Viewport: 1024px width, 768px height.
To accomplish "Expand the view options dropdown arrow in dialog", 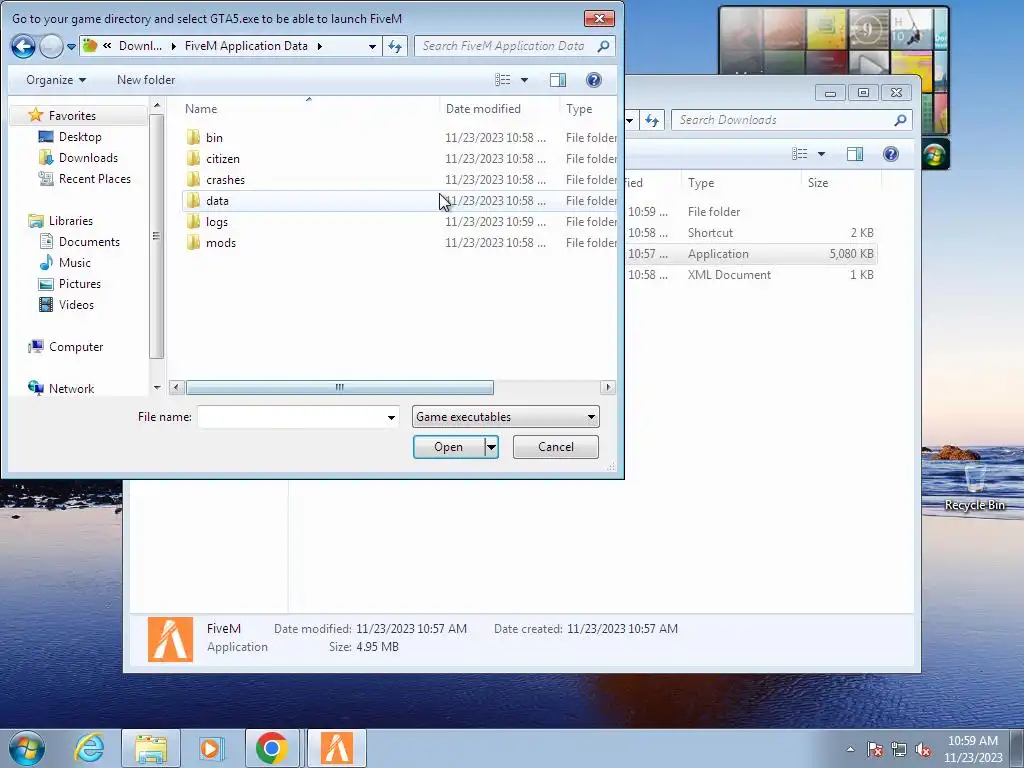I will click(x=524, y=80).
